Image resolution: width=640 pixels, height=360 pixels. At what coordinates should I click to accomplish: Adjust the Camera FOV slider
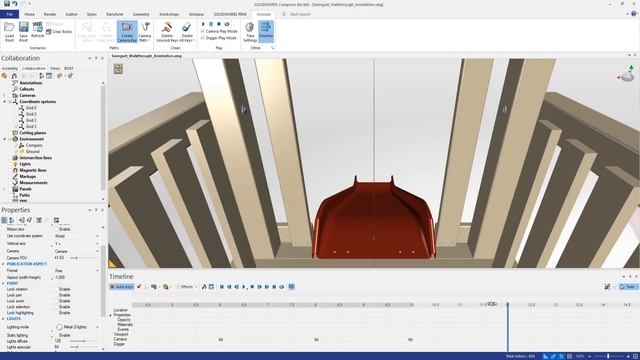tap(76, 258)
